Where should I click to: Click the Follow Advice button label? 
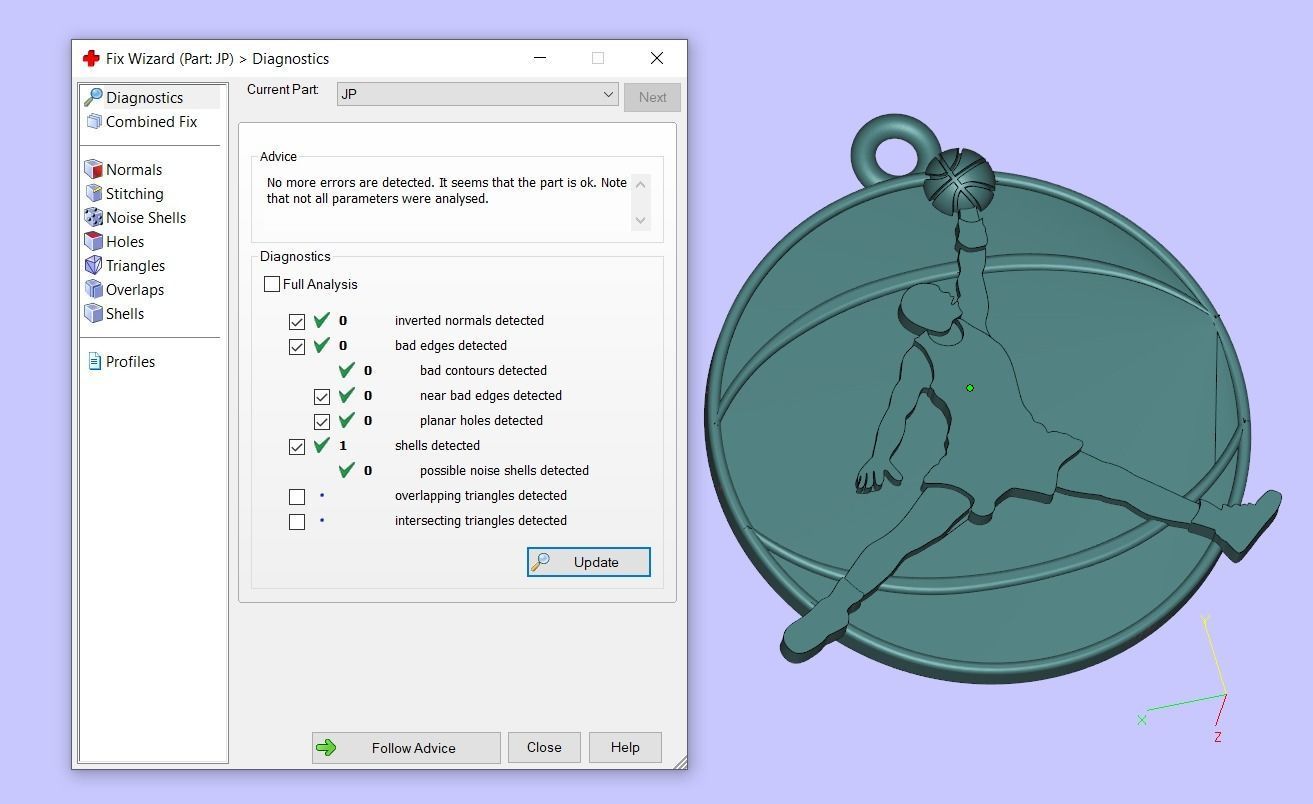point(413,748)
